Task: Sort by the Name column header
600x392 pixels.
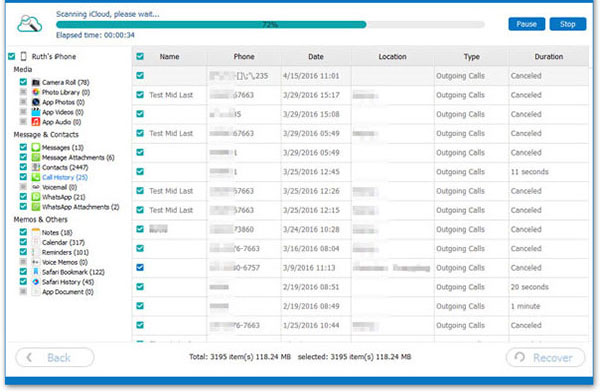Action: pyautogui.click(x=170, y=57)
